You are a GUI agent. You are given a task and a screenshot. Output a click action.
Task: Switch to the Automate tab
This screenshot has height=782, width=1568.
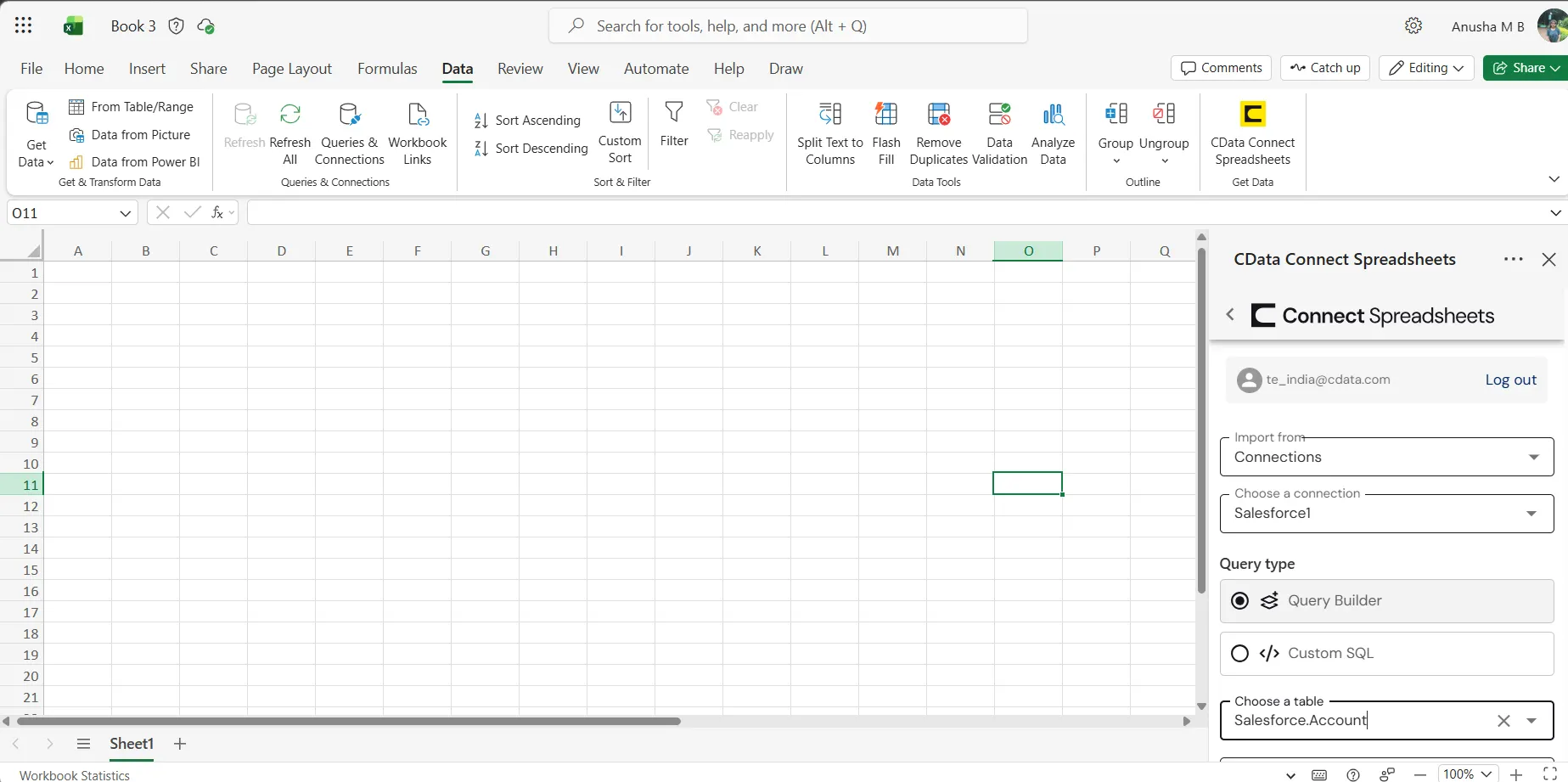point(656,69)
